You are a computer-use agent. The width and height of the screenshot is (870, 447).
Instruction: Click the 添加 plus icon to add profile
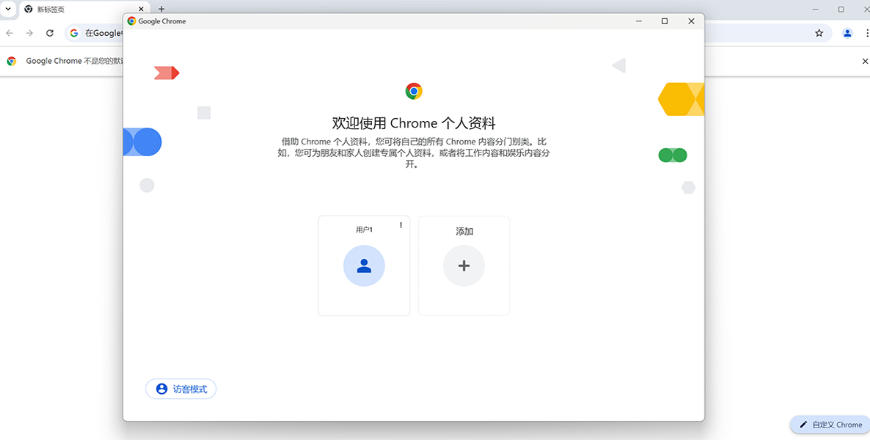pos(463,266)
